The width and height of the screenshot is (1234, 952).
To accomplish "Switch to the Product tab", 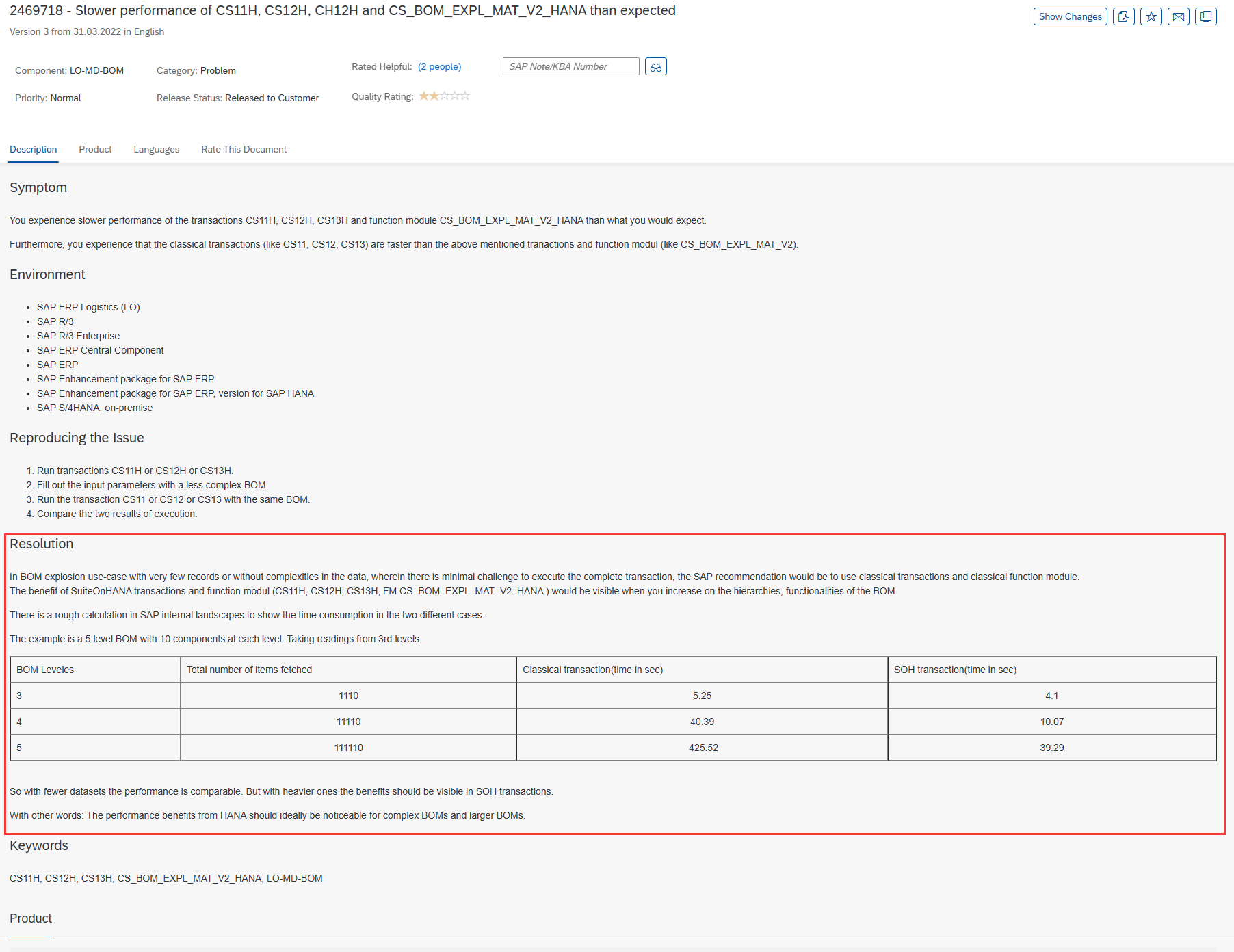I will (x=95, y=149).
